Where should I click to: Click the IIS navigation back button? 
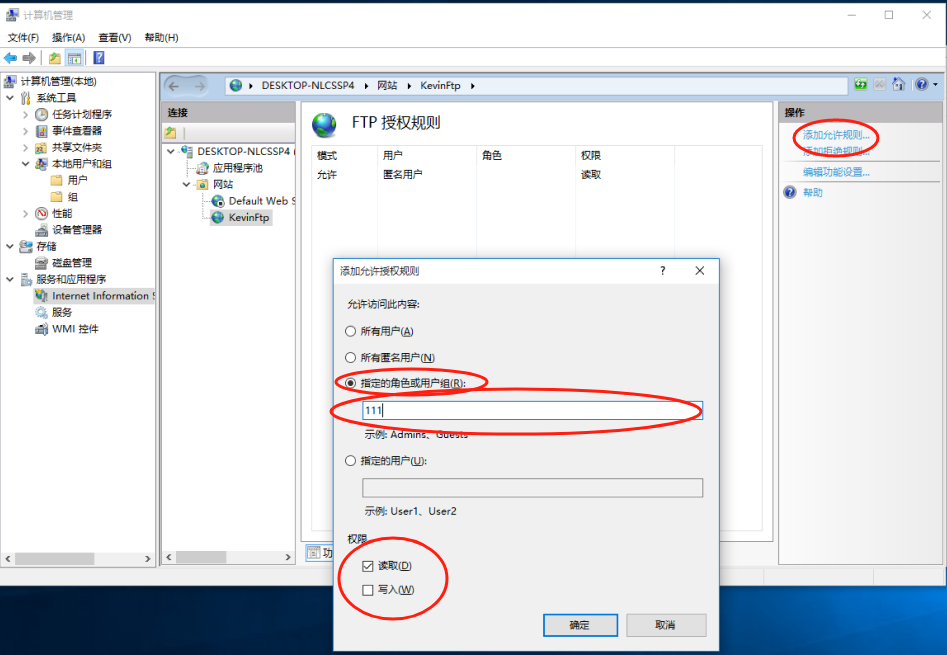pos(175,86)
